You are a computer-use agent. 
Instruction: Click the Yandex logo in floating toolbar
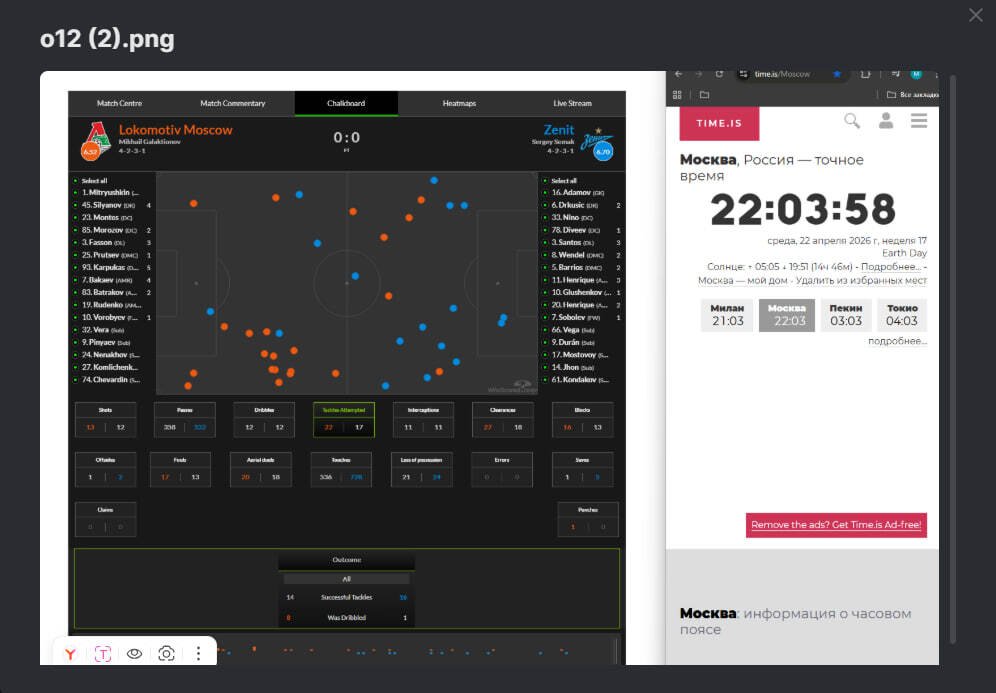(x=71, y=653)
